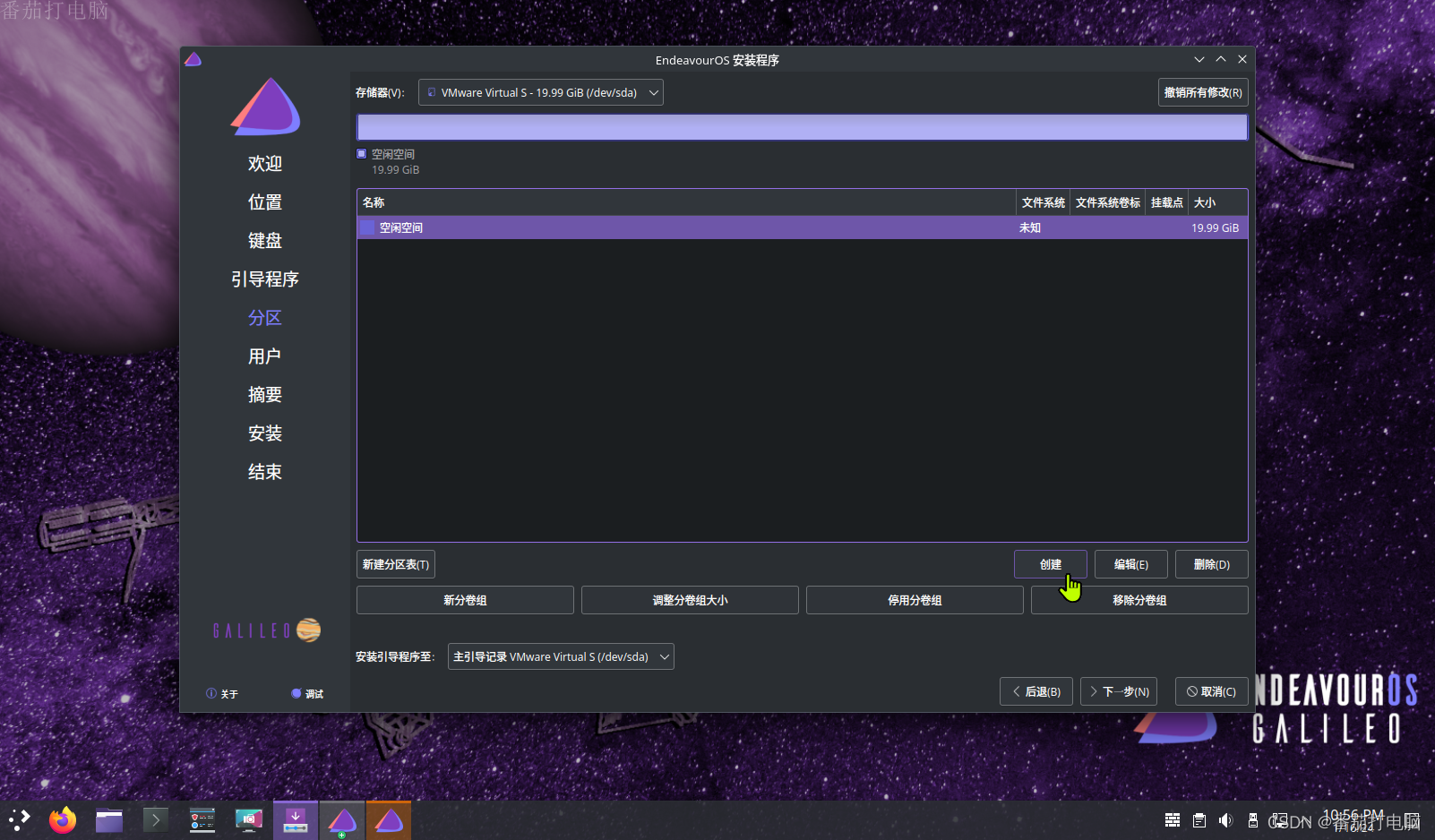
Task: Open the file manager folder icon
Action: 109,819
